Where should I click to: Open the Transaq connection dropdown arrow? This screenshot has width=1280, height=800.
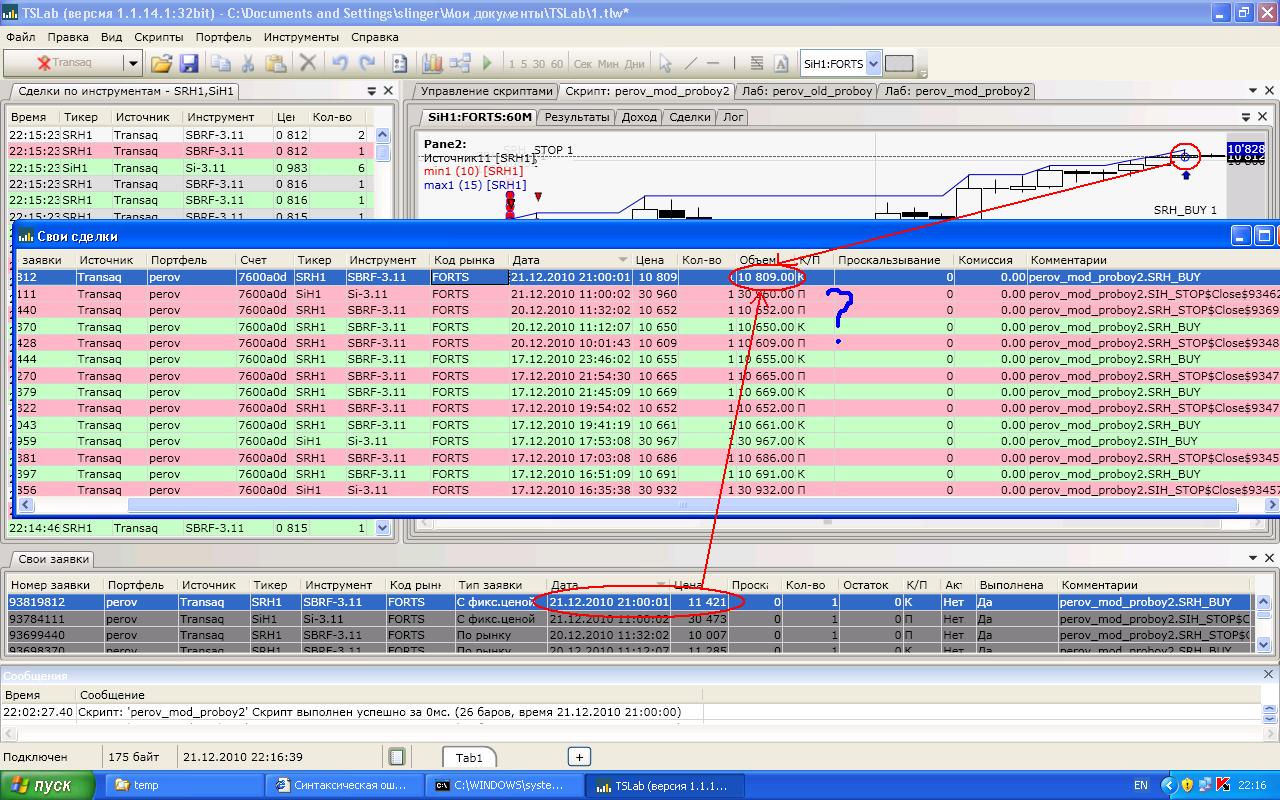click(132, 63)
